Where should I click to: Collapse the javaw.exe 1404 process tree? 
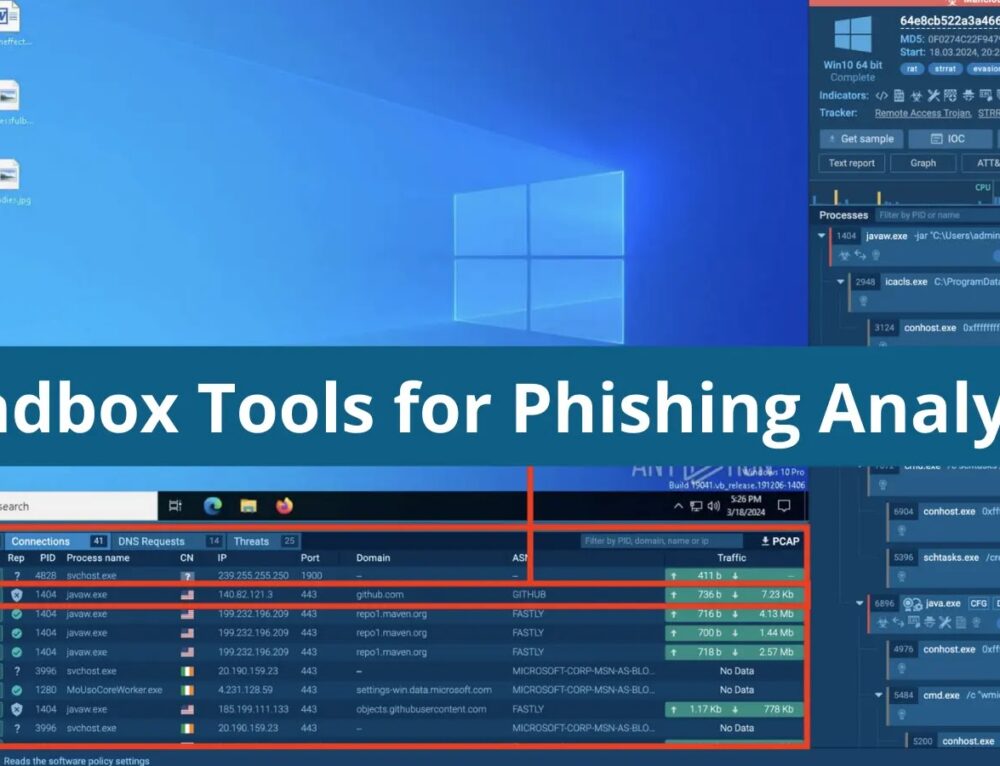click(821, 236)
